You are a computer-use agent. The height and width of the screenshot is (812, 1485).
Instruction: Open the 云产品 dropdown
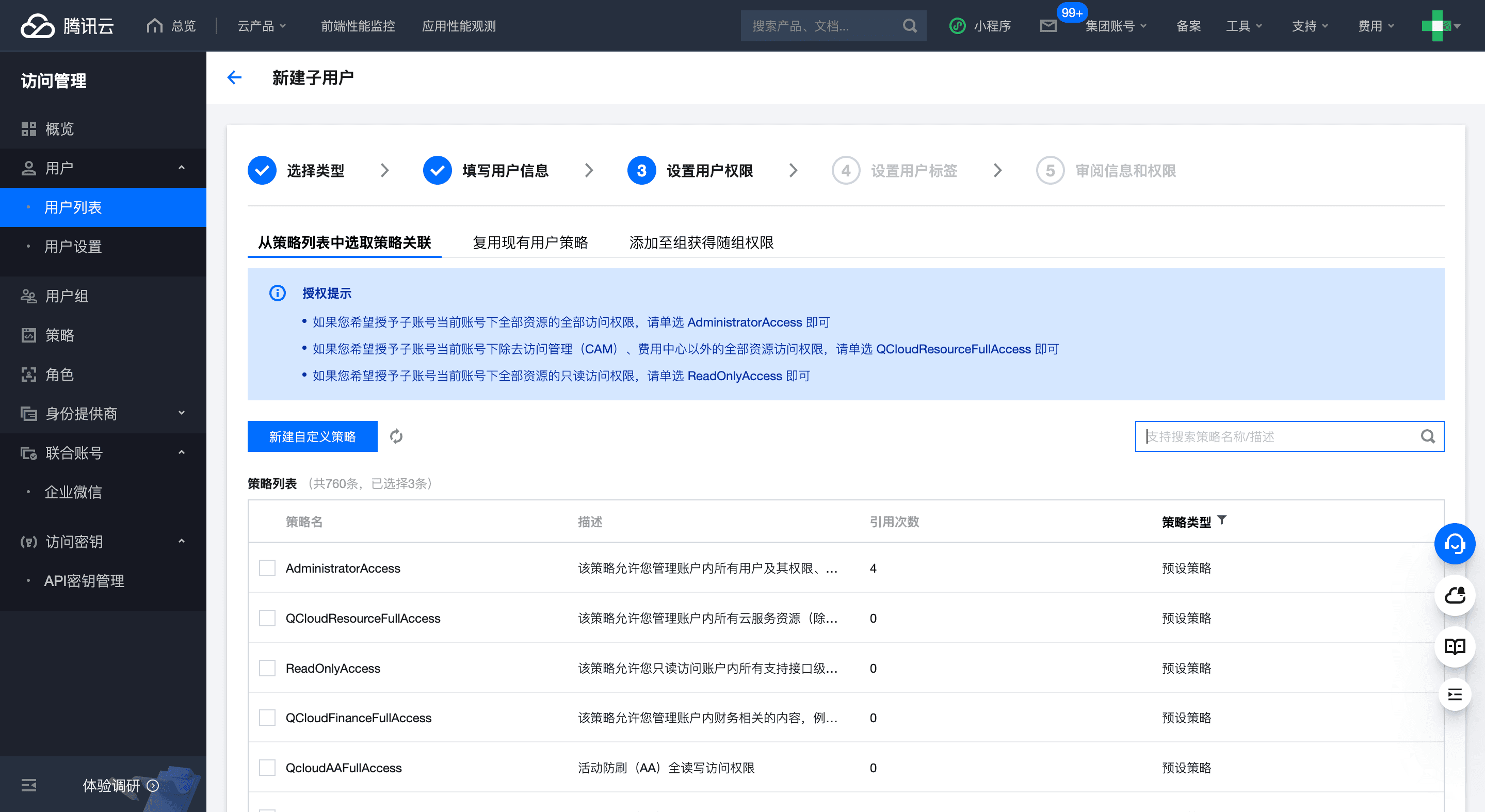pos(262,26)
